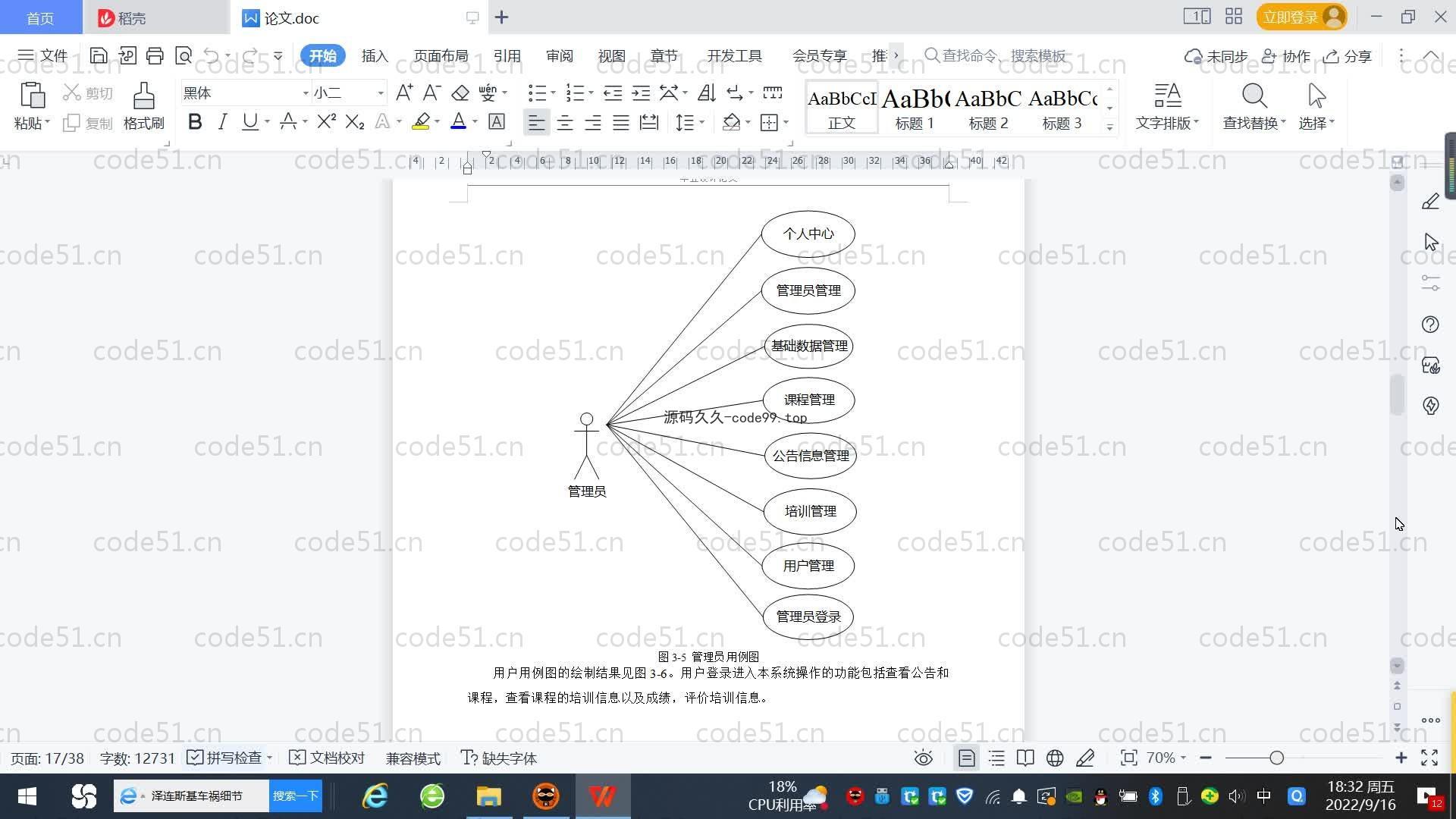The height and width of the screenshot is (819, 1456).
Task: Toggle center text alignment
Action: 565,122
